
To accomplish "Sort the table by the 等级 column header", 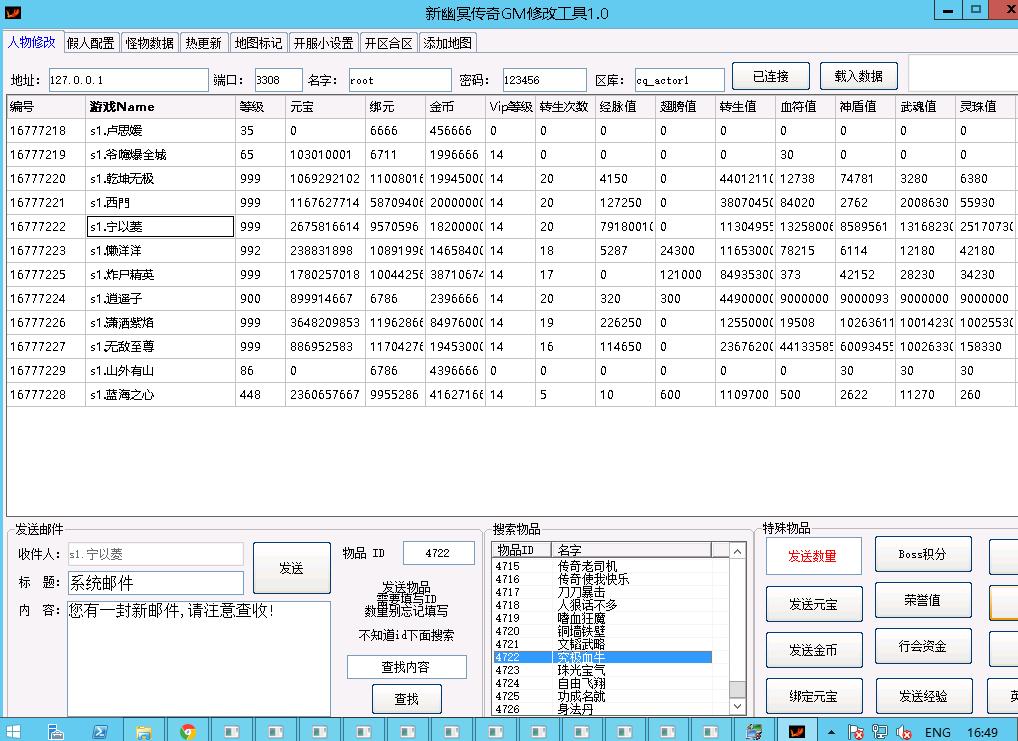I will (252, 106).
